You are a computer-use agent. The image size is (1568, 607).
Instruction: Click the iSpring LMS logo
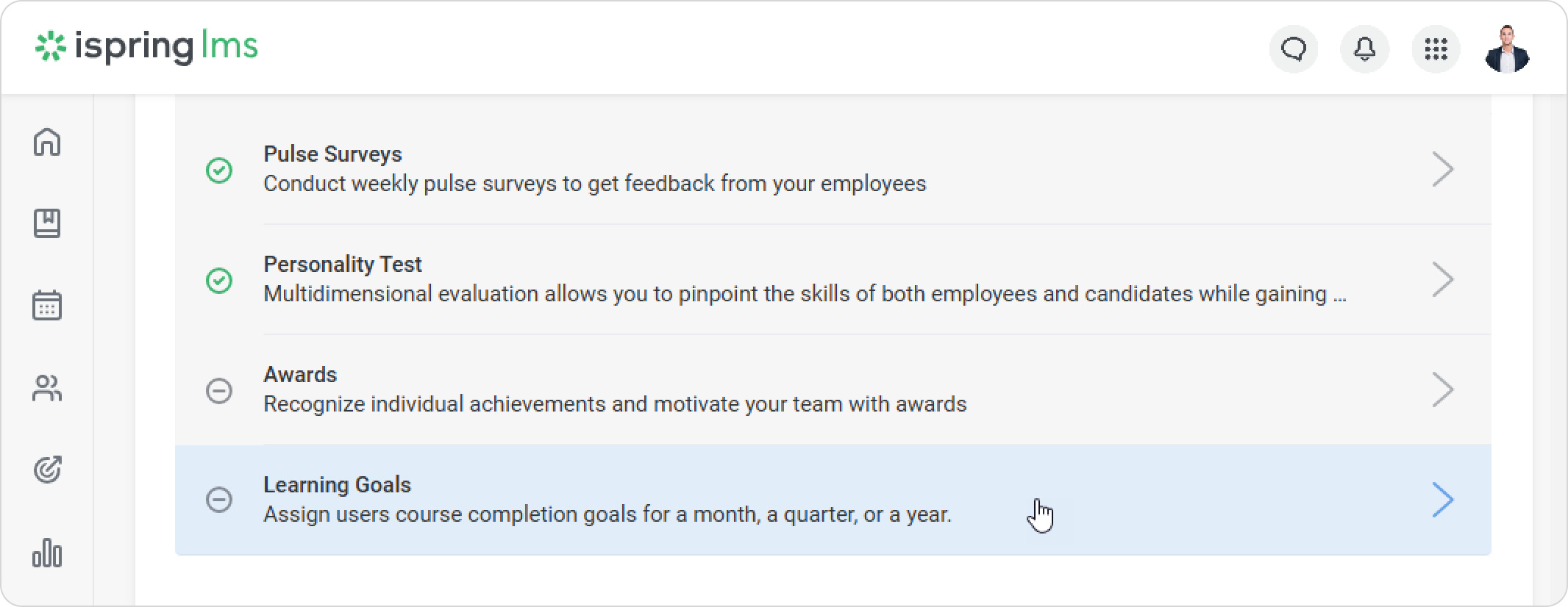[147, 47]
